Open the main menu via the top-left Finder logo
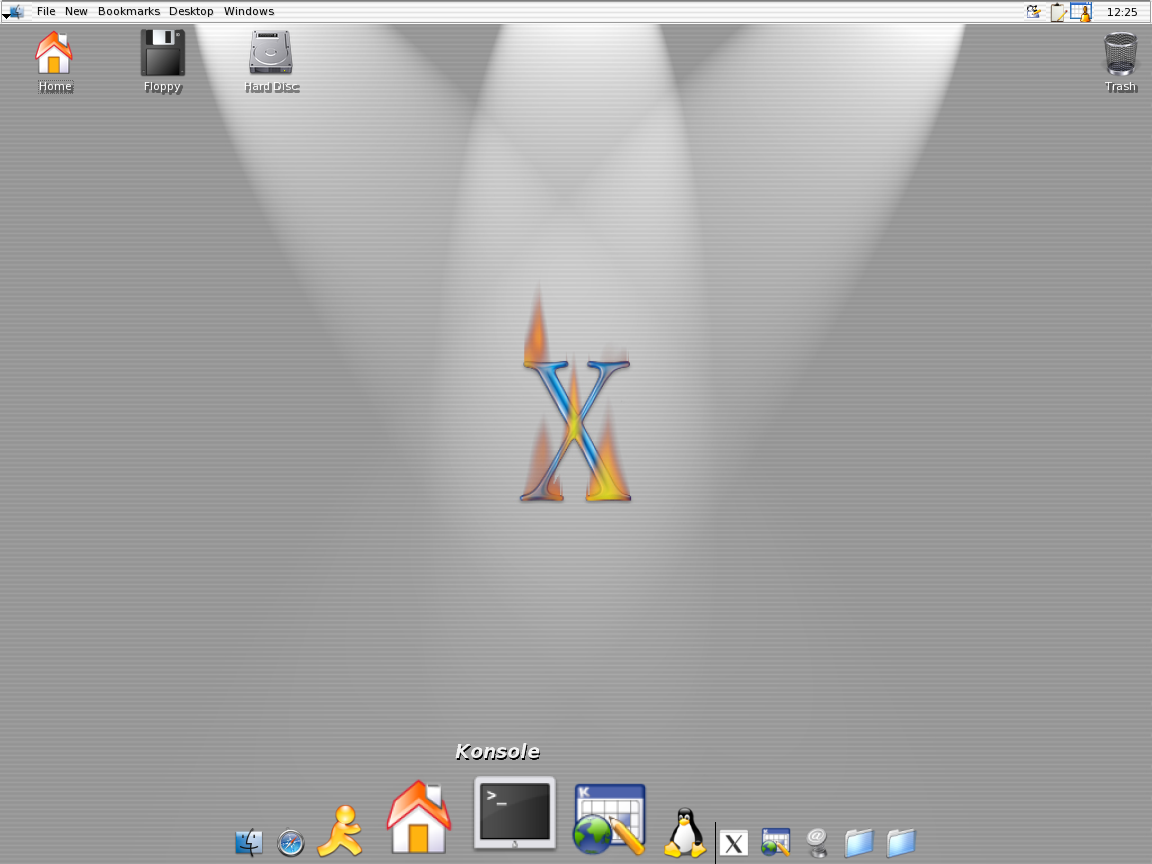This screenshot has width=1152, height=864. point(14,12)
